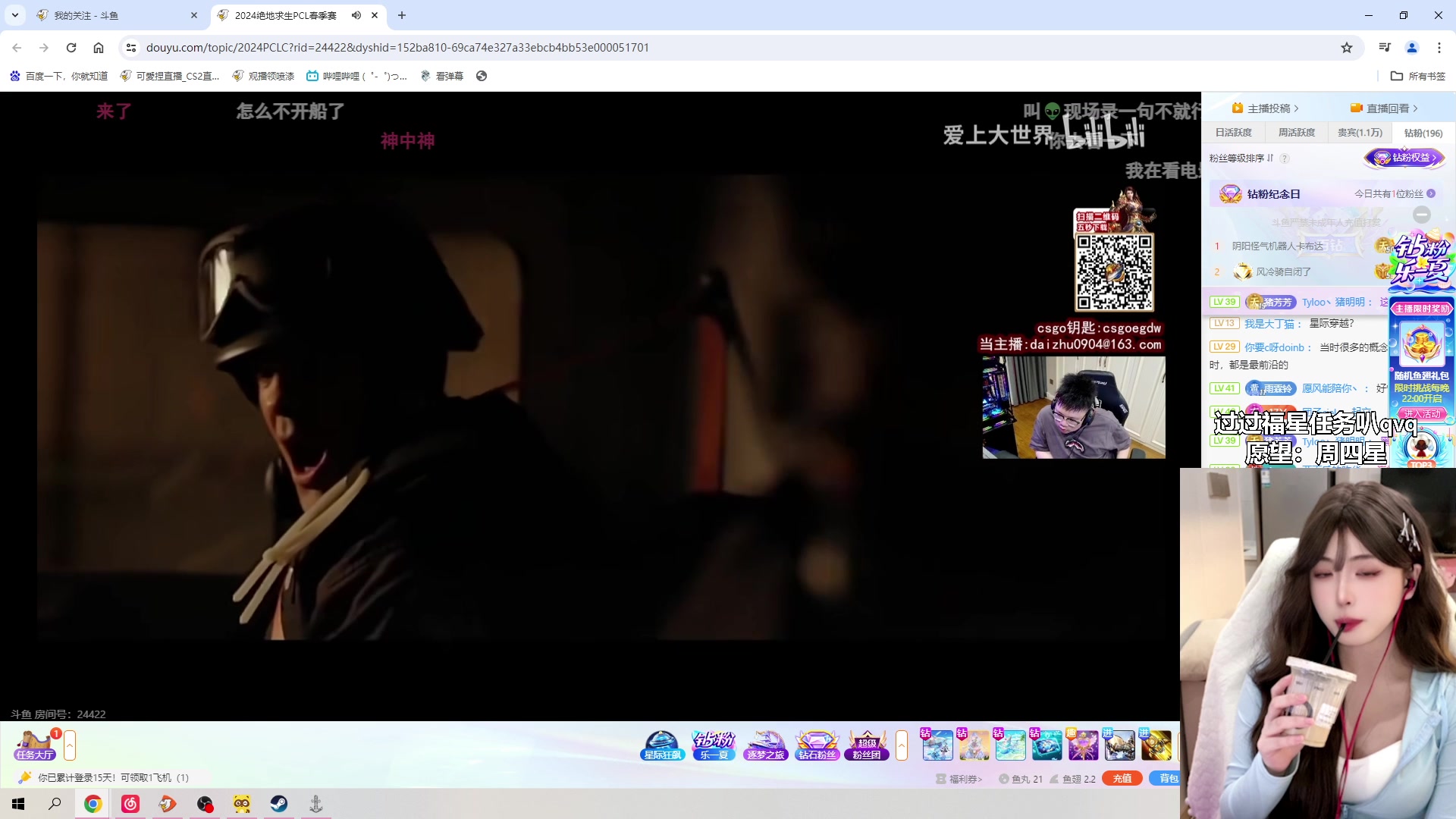Switch to the 贵宾(1.1万) tab

pos(1360,133)
